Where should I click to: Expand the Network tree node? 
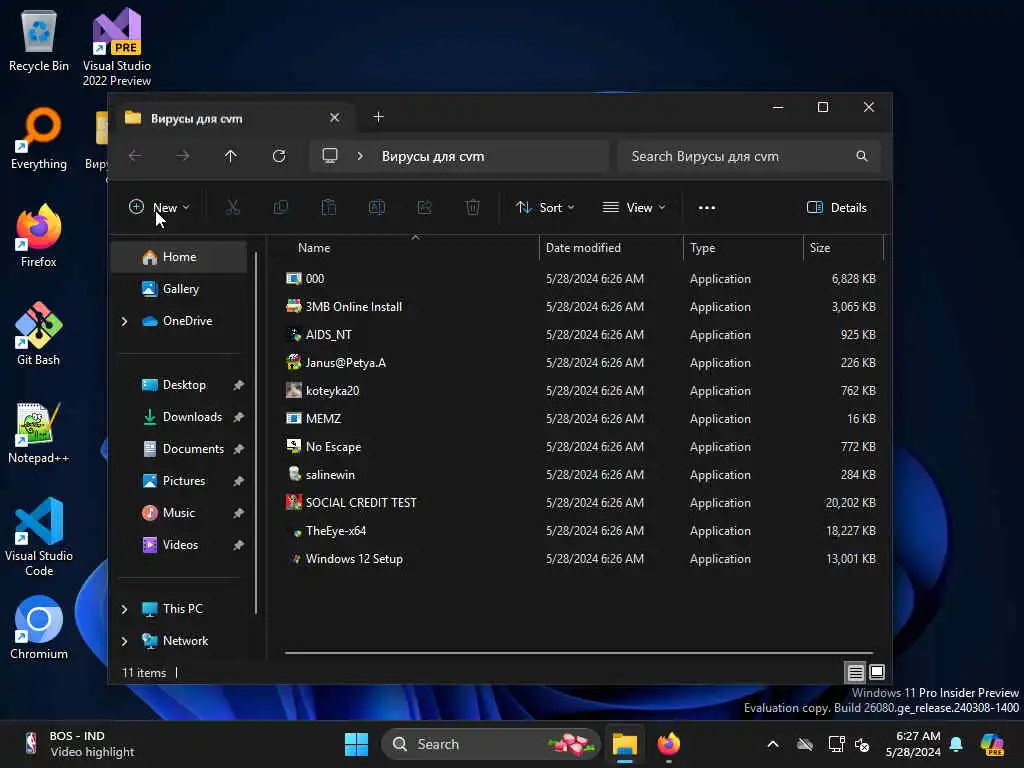(x=124, y=641)
